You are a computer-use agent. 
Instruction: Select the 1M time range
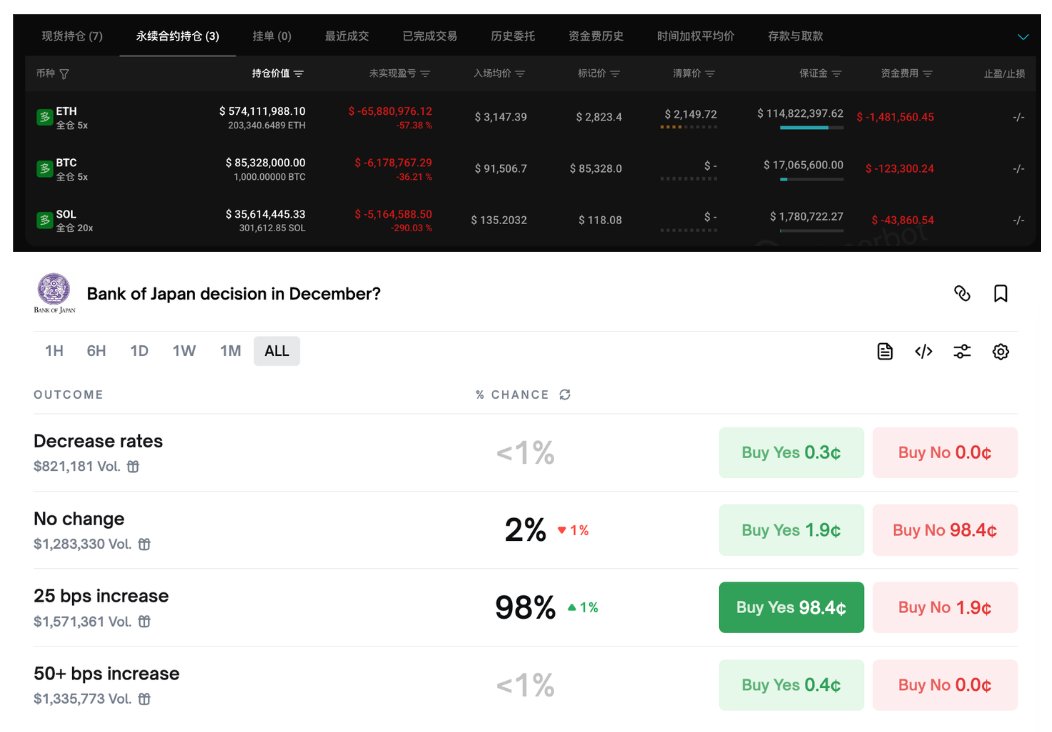[x=231, y=351]
